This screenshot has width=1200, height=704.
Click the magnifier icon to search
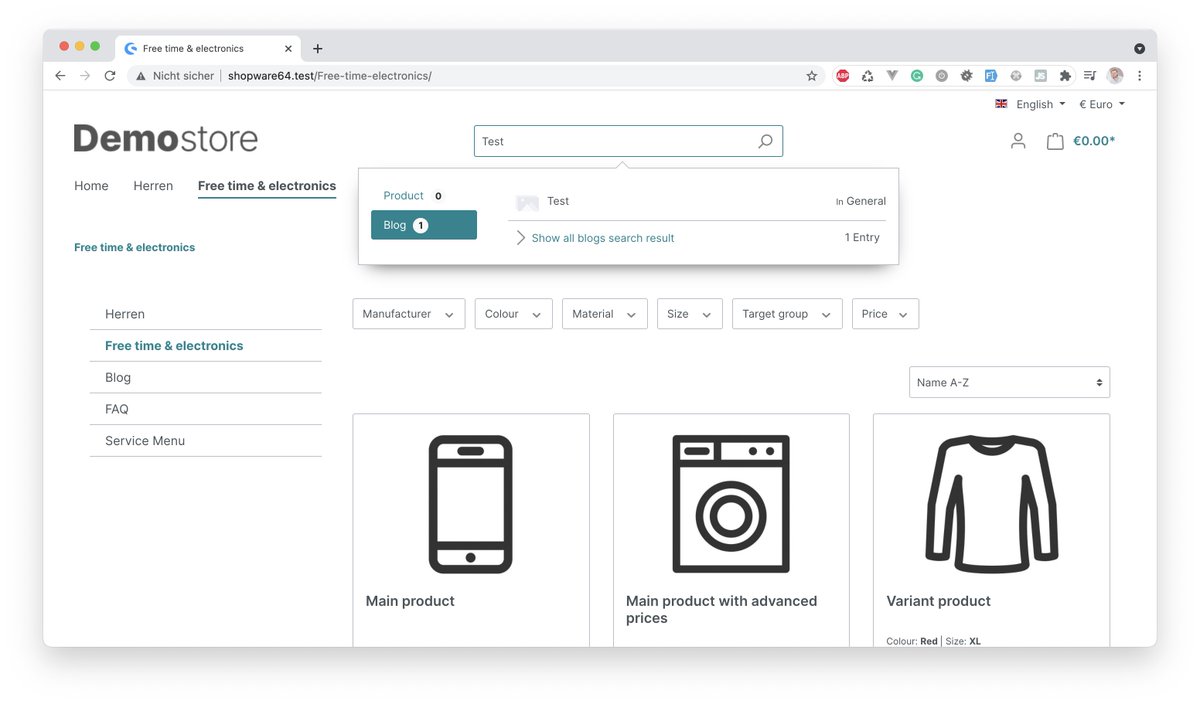coord(765,141)
